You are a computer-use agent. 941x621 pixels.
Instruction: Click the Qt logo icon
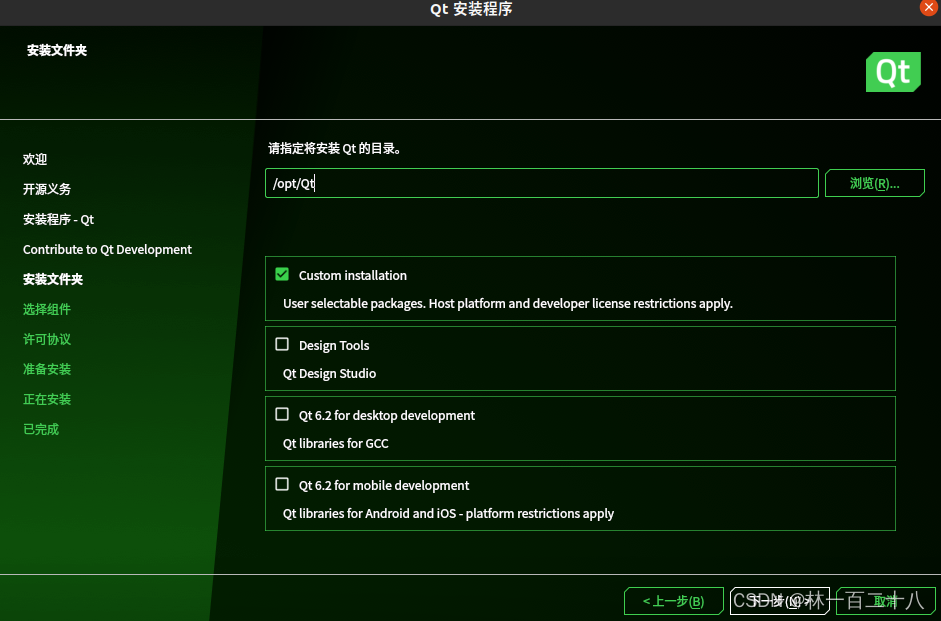pos(893,72)
